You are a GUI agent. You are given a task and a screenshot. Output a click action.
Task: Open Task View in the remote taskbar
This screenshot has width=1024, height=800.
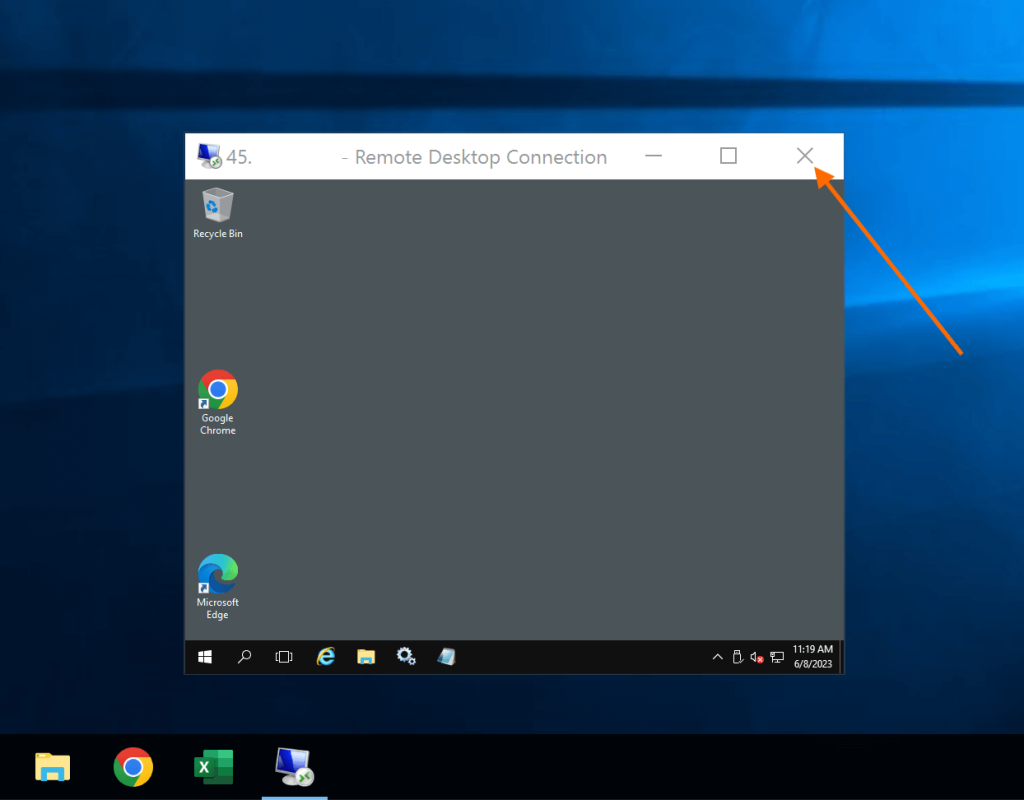[284, 657]
